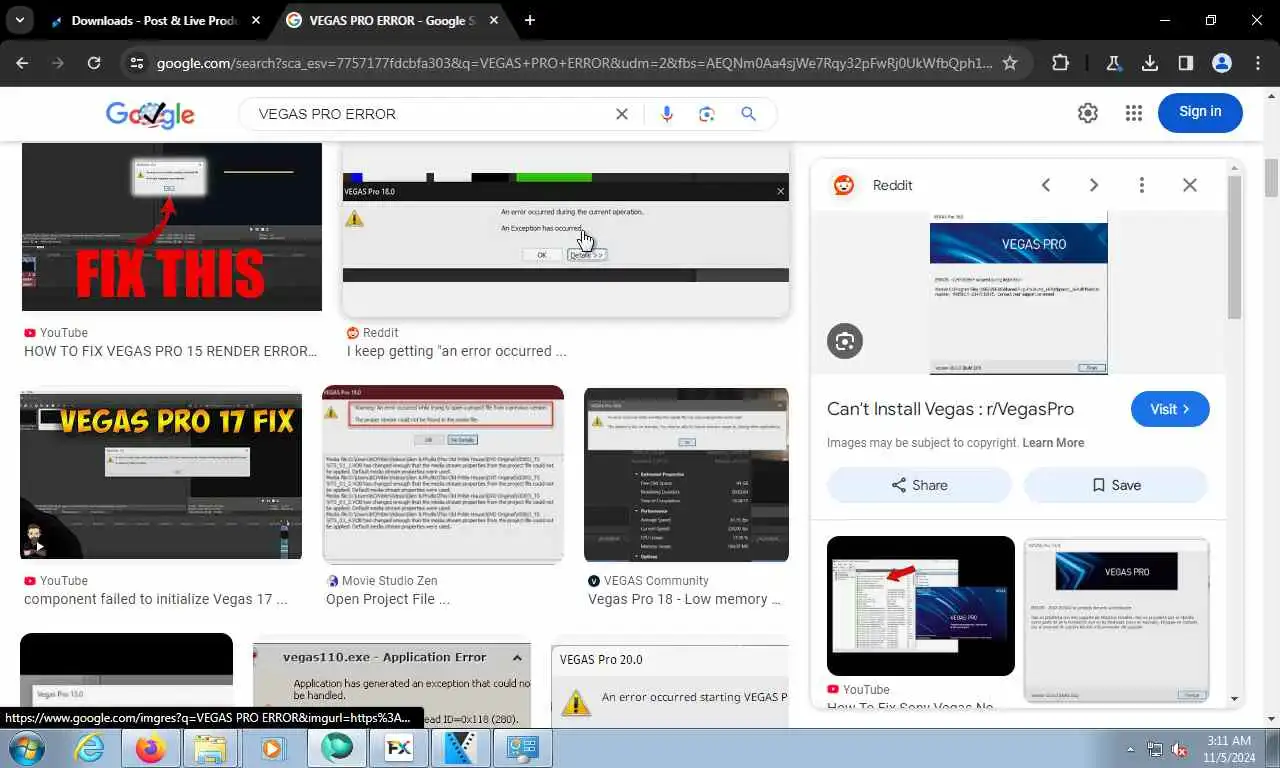
Task: Close the Reddit image preview panel
Action: 1190,185
